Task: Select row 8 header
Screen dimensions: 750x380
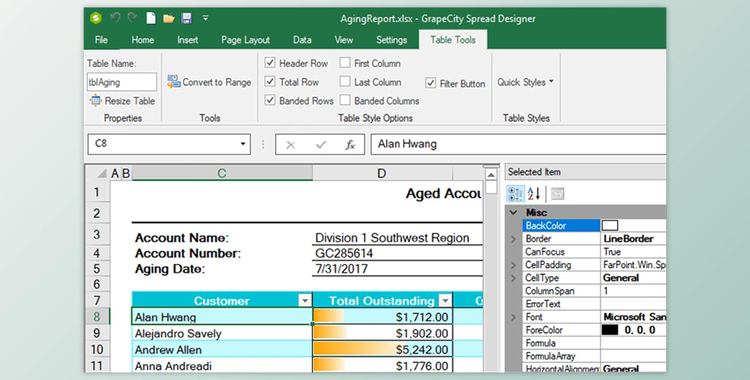Action: tap(97, 316)
